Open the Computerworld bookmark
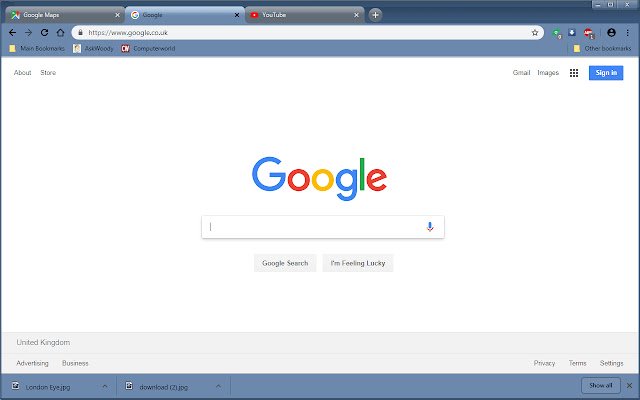The width and height of the screenshot is (640, 400). [x=148, y=49]
